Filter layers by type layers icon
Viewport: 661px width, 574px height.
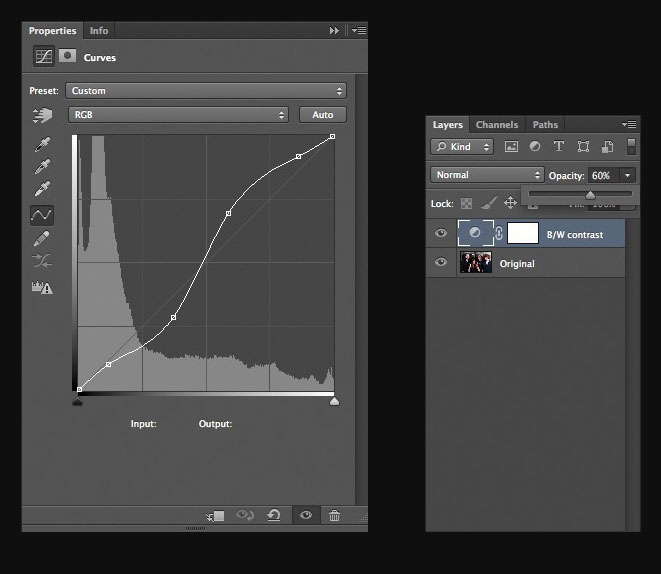559,146
